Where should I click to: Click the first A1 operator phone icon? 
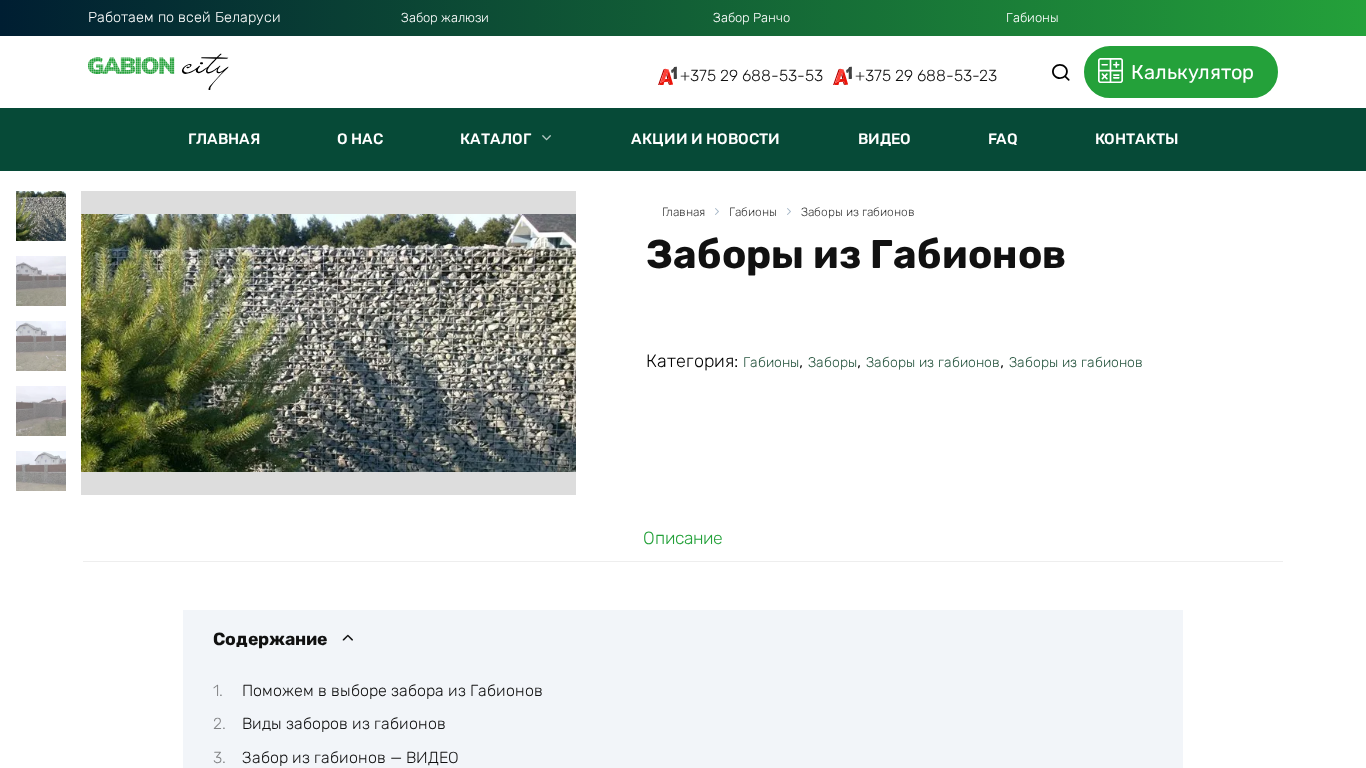click(x=667, y=76)
